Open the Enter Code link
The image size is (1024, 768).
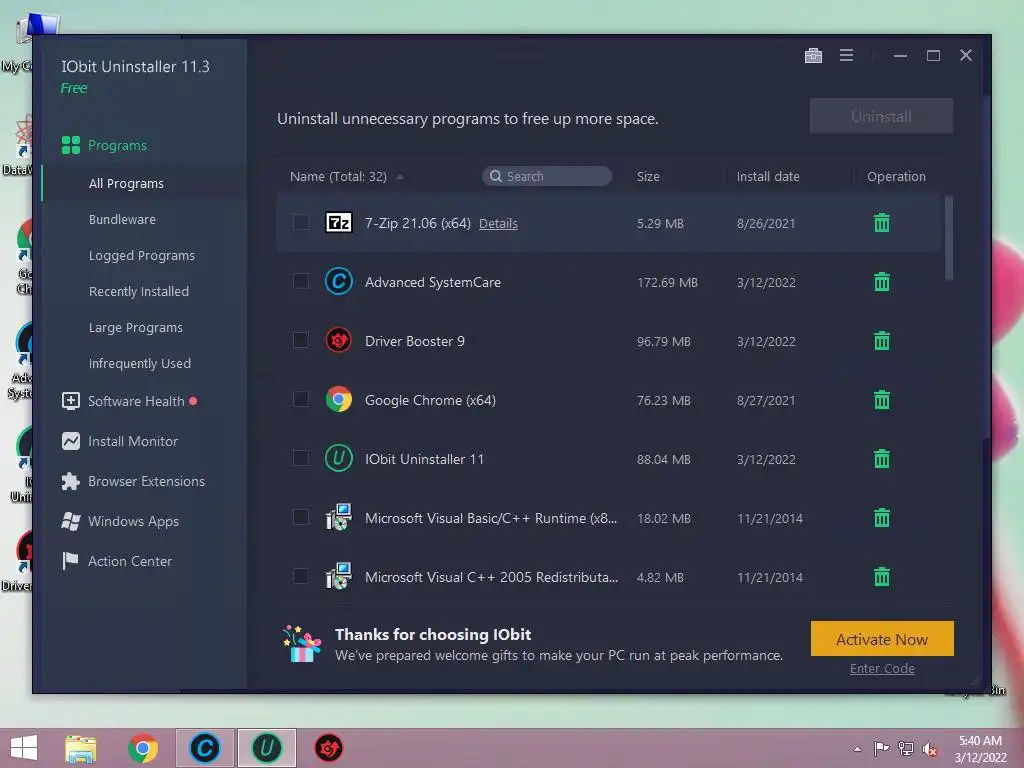tap(882, 669)
